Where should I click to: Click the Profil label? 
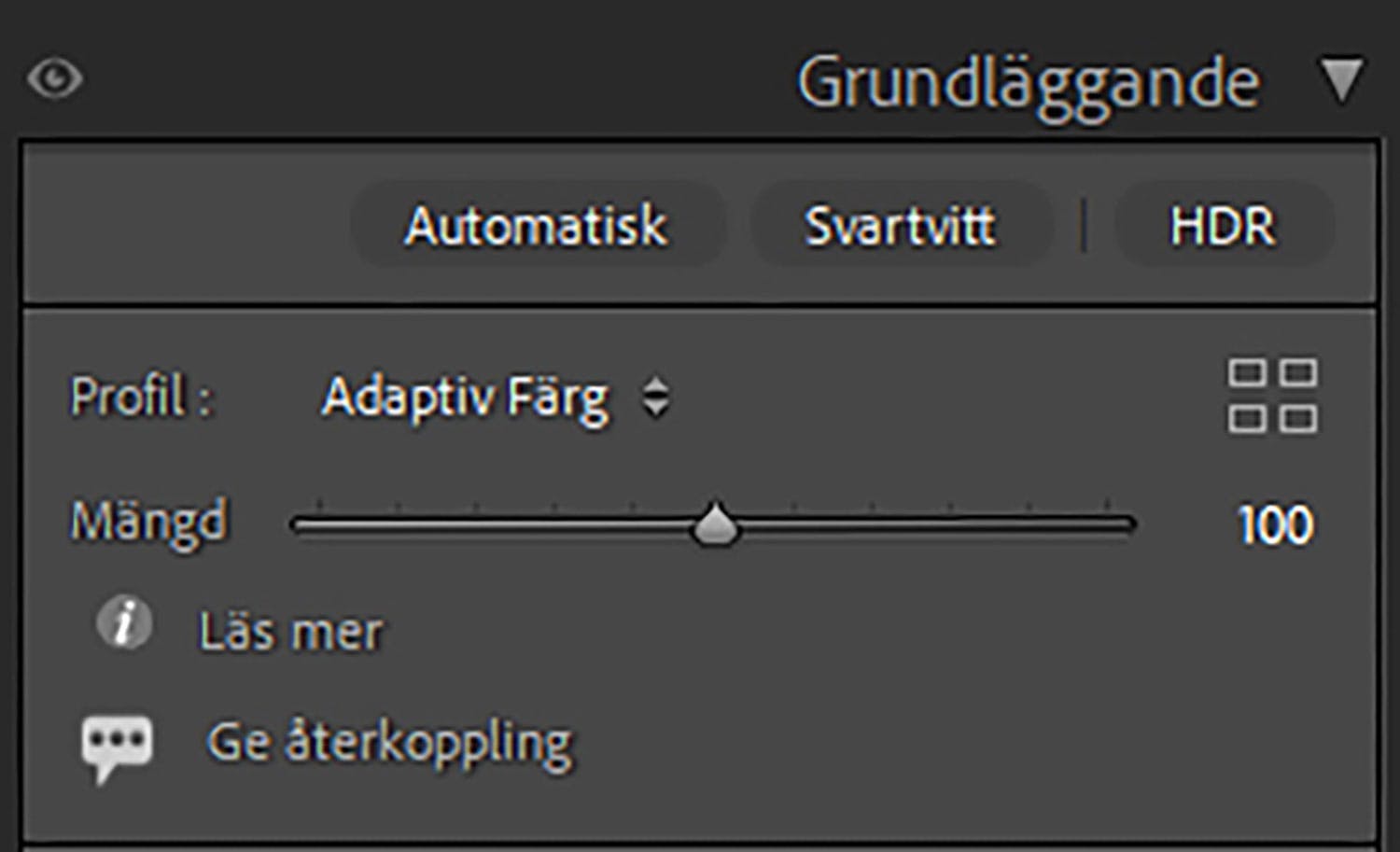[140, 397]
